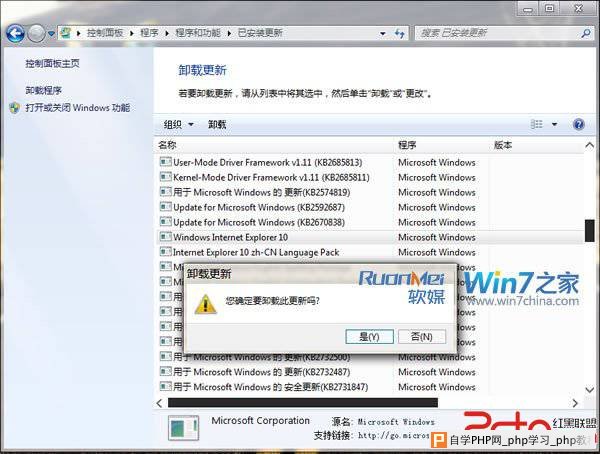This screenshot has height=454, width=600.
Task: Open 打开或关闭 Windows 功能 link
Action: [78, 108]
